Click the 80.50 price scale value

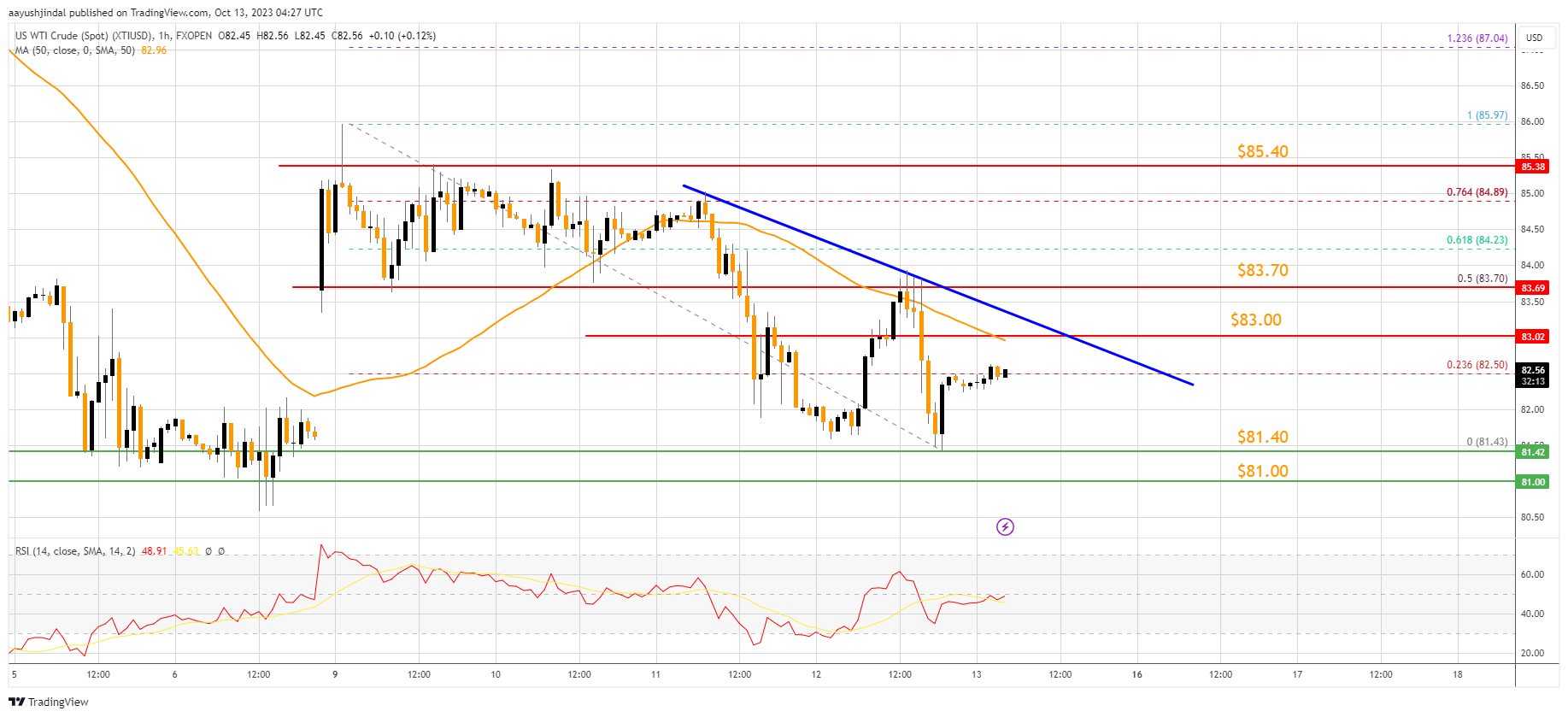[x=1532, y=517]
